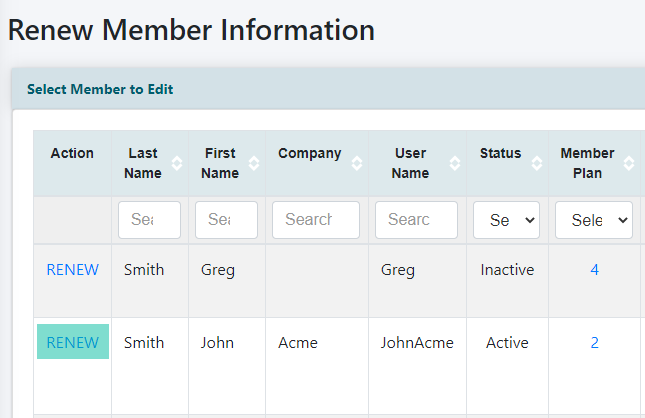The width and height of the screenshot is (645, 418).
Task: Open the Status filter dropdown
Action: tap(506, 220)
